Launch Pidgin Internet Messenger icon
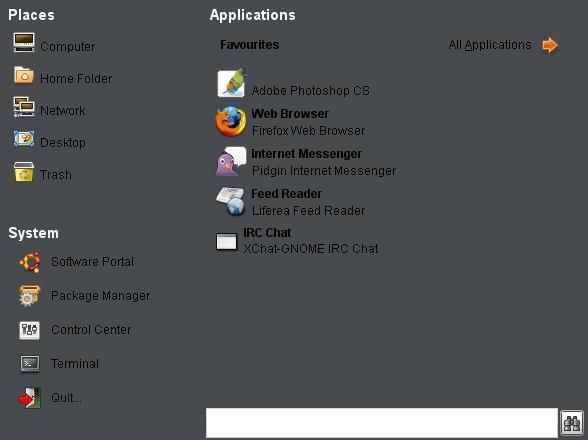The height and width of the screenshot is (440, 588). coord(231,161)
